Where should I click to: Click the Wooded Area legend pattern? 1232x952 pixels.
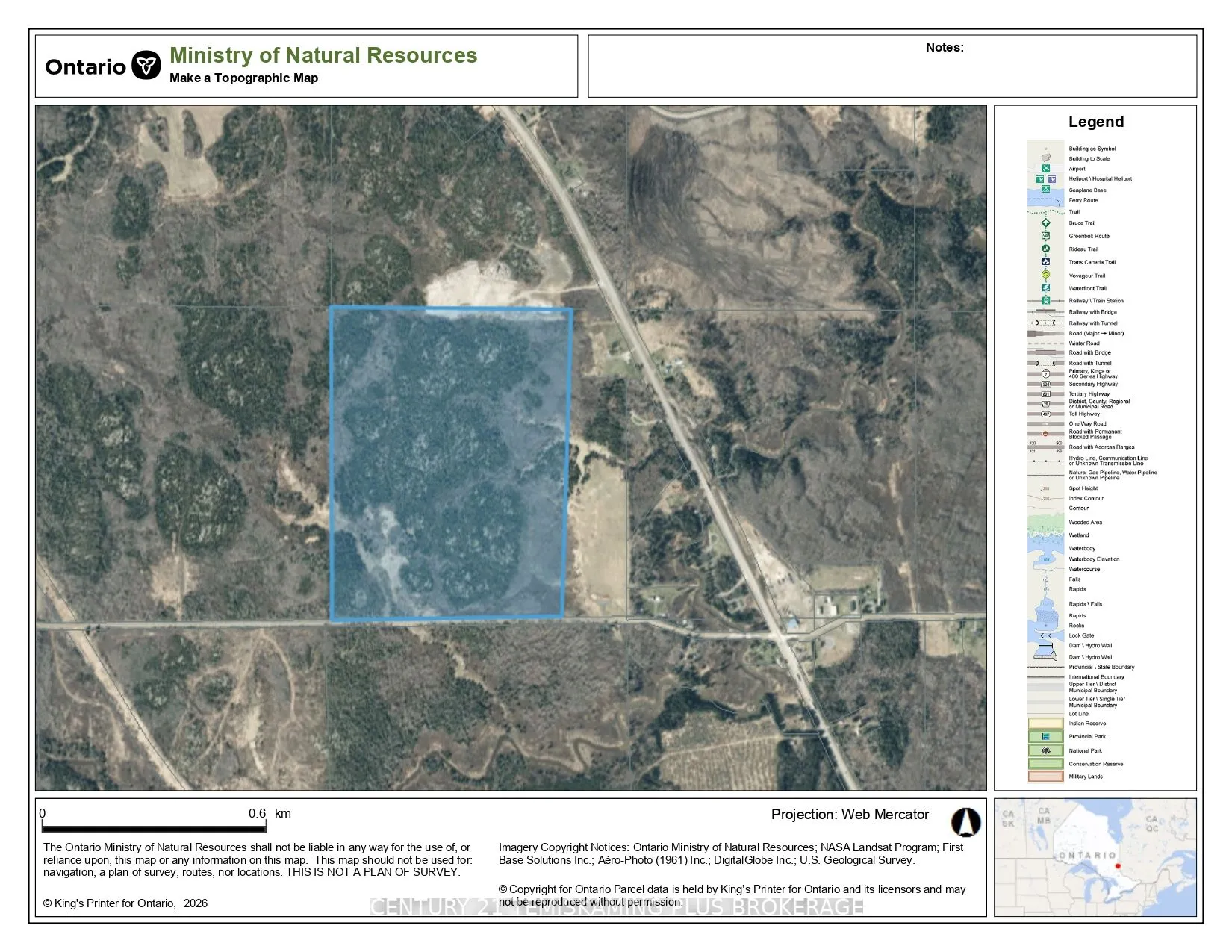click(1046, 522)
